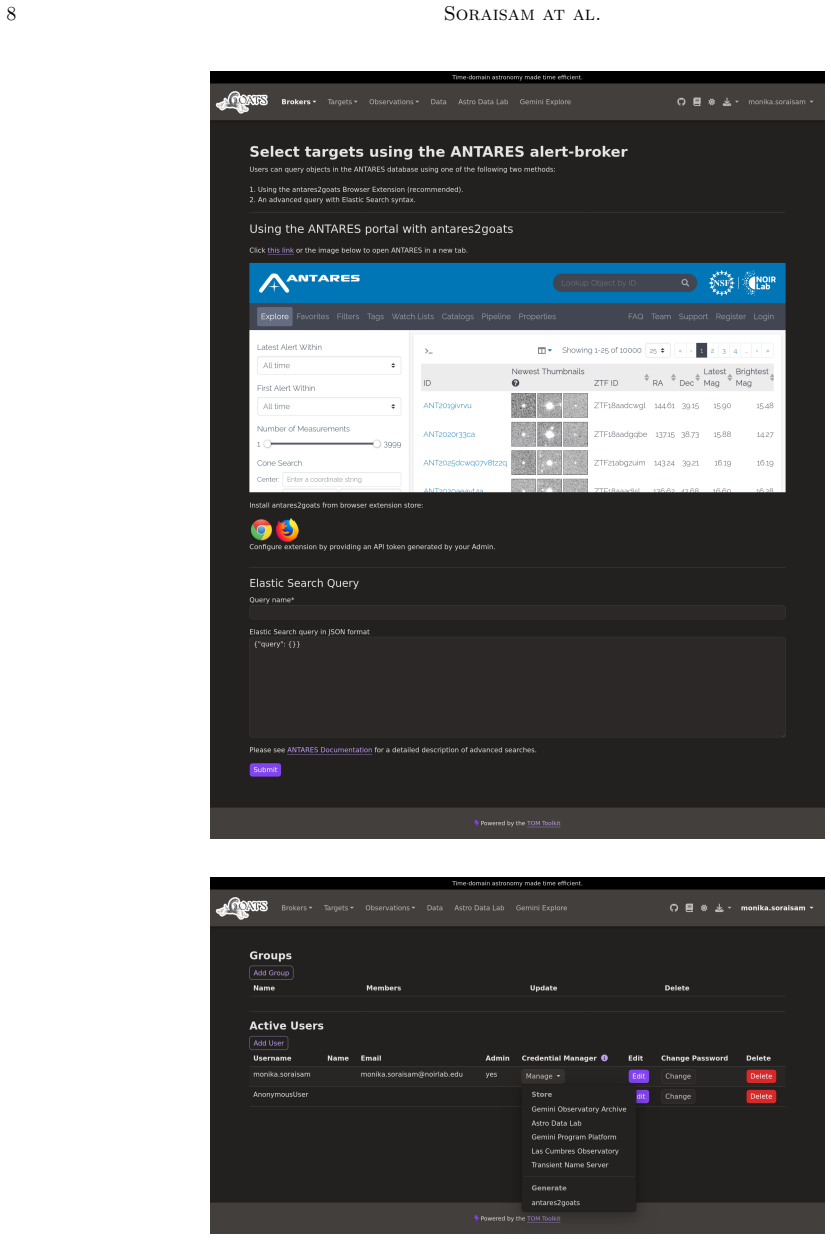Image resolution: width=831 pixels, height=1240 pixels.
Task: Open the ANTARES Documentation link
Action: [x=330, y=750]
